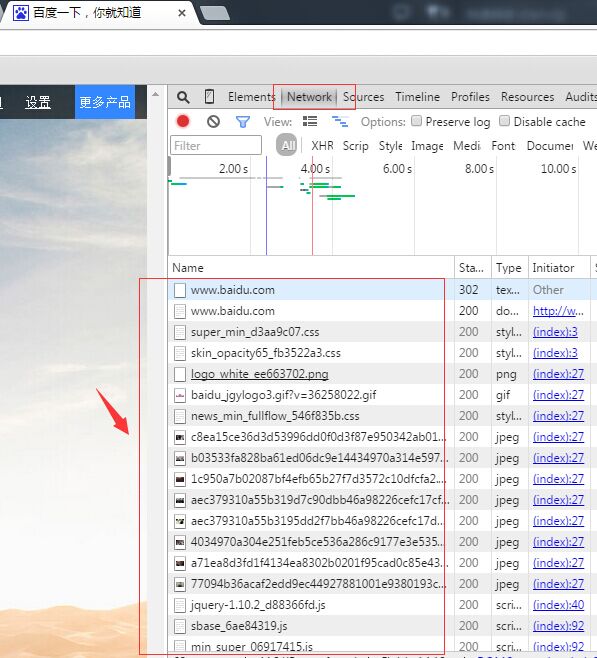Select the 77094b36acaf2 jpeg request

tap(382, 584)
